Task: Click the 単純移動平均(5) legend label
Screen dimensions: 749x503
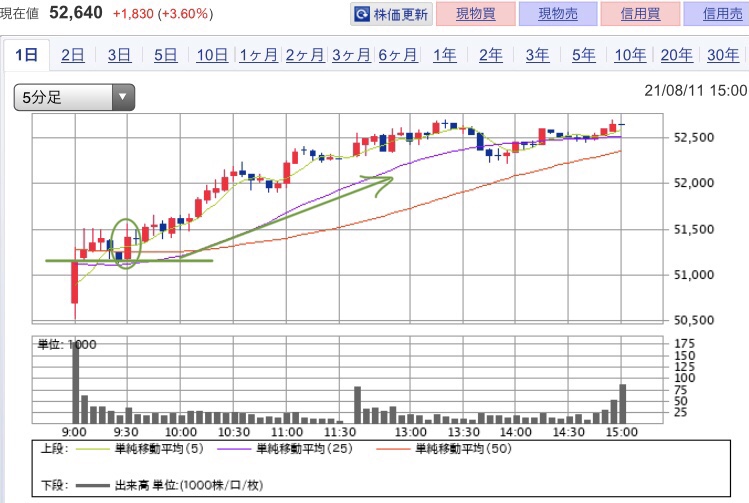Action: click(159, 449)
